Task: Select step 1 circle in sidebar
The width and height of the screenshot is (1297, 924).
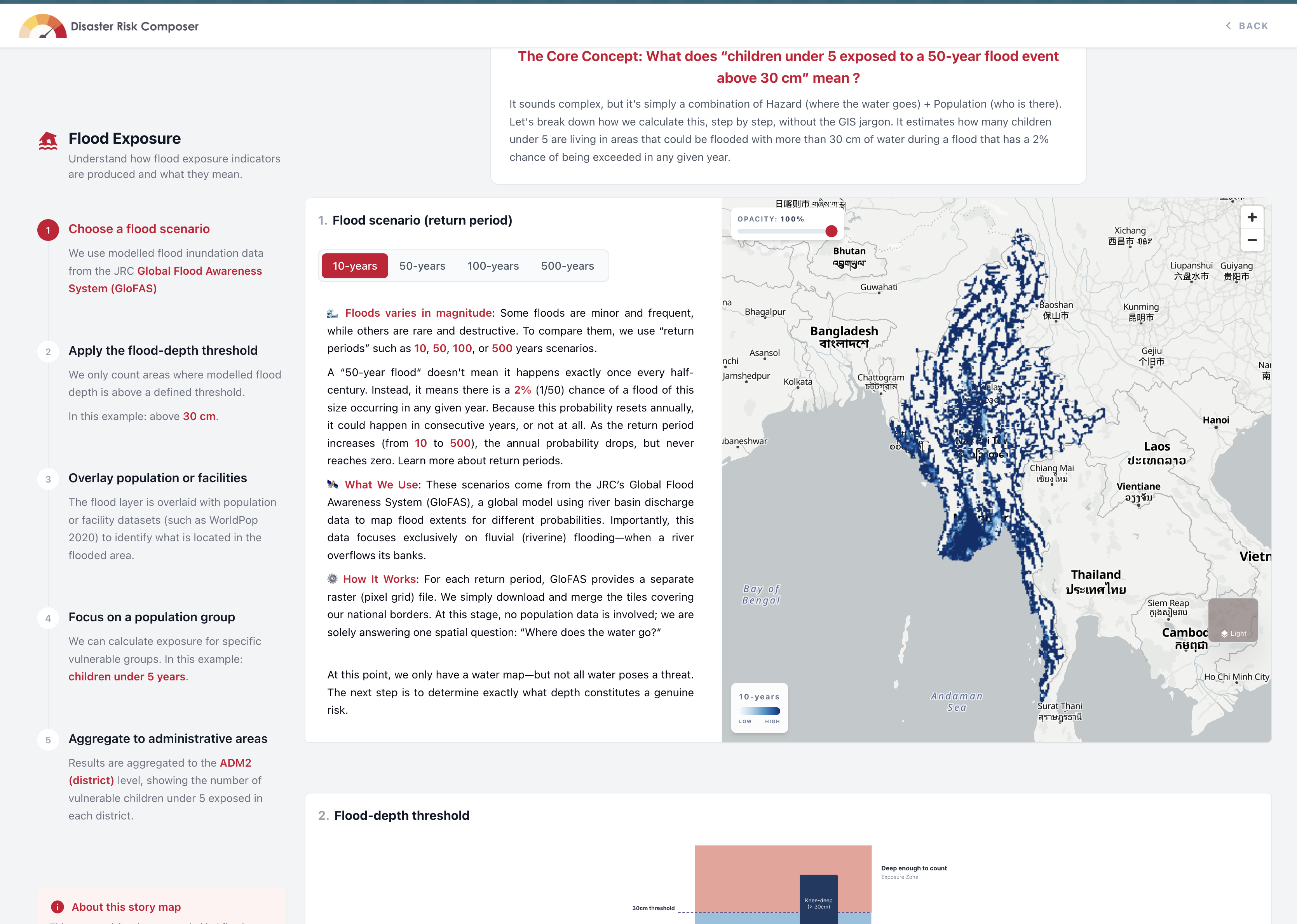Action: pyautogui.click(x=48, y=230)
